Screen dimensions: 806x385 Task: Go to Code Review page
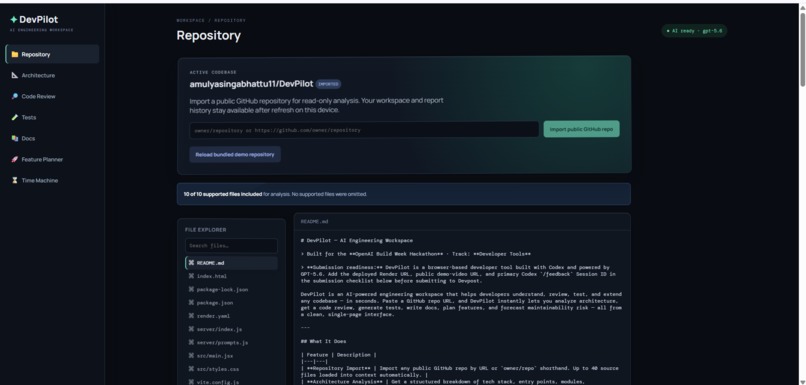pos(52,97)
